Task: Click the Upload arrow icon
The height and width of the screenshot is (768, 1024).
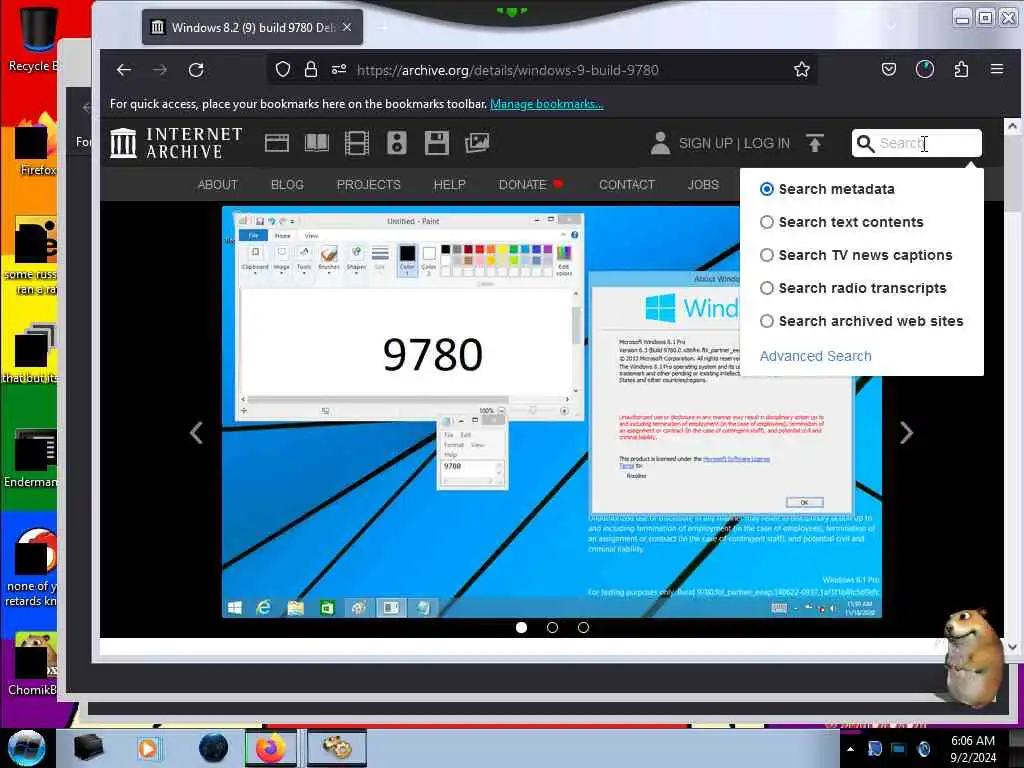Action: click(815, 143)
